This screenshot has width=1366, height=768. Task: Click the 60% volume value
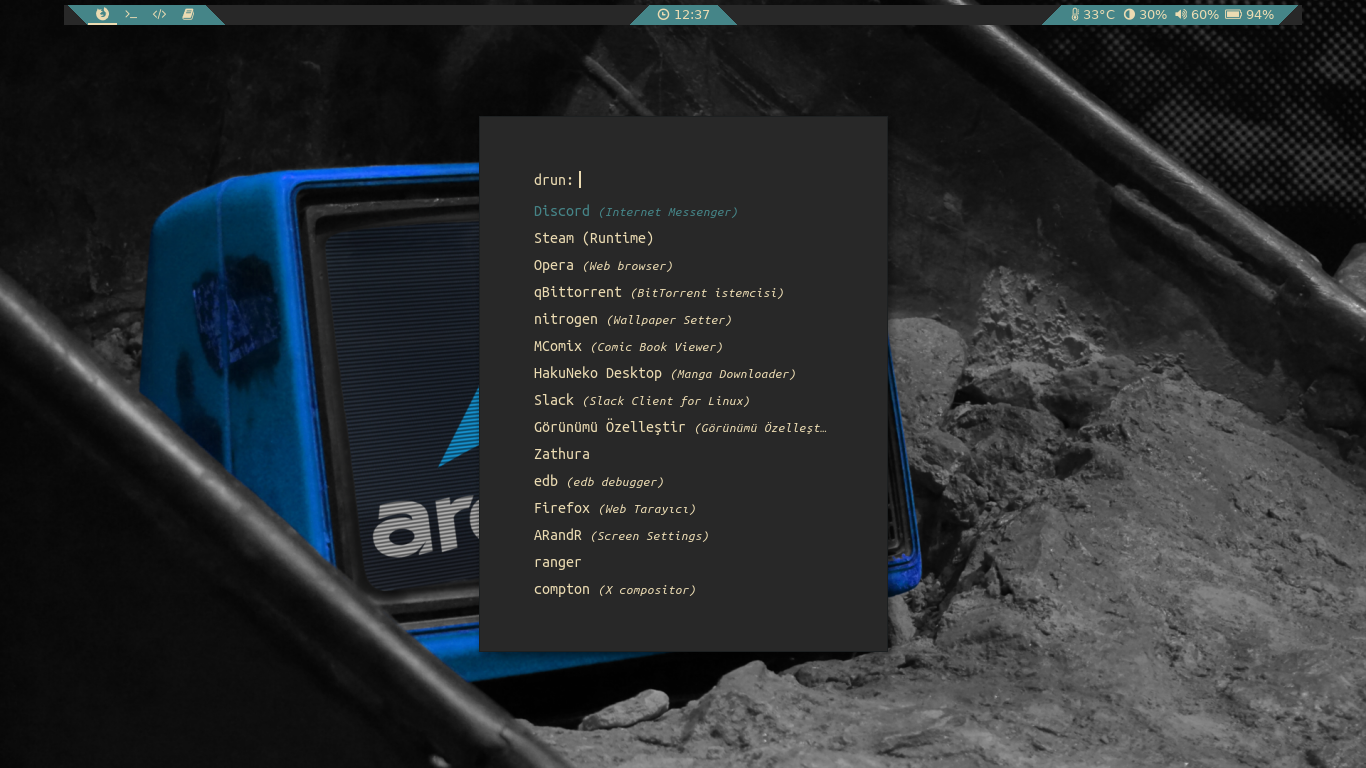click(x=1205, y=15)
